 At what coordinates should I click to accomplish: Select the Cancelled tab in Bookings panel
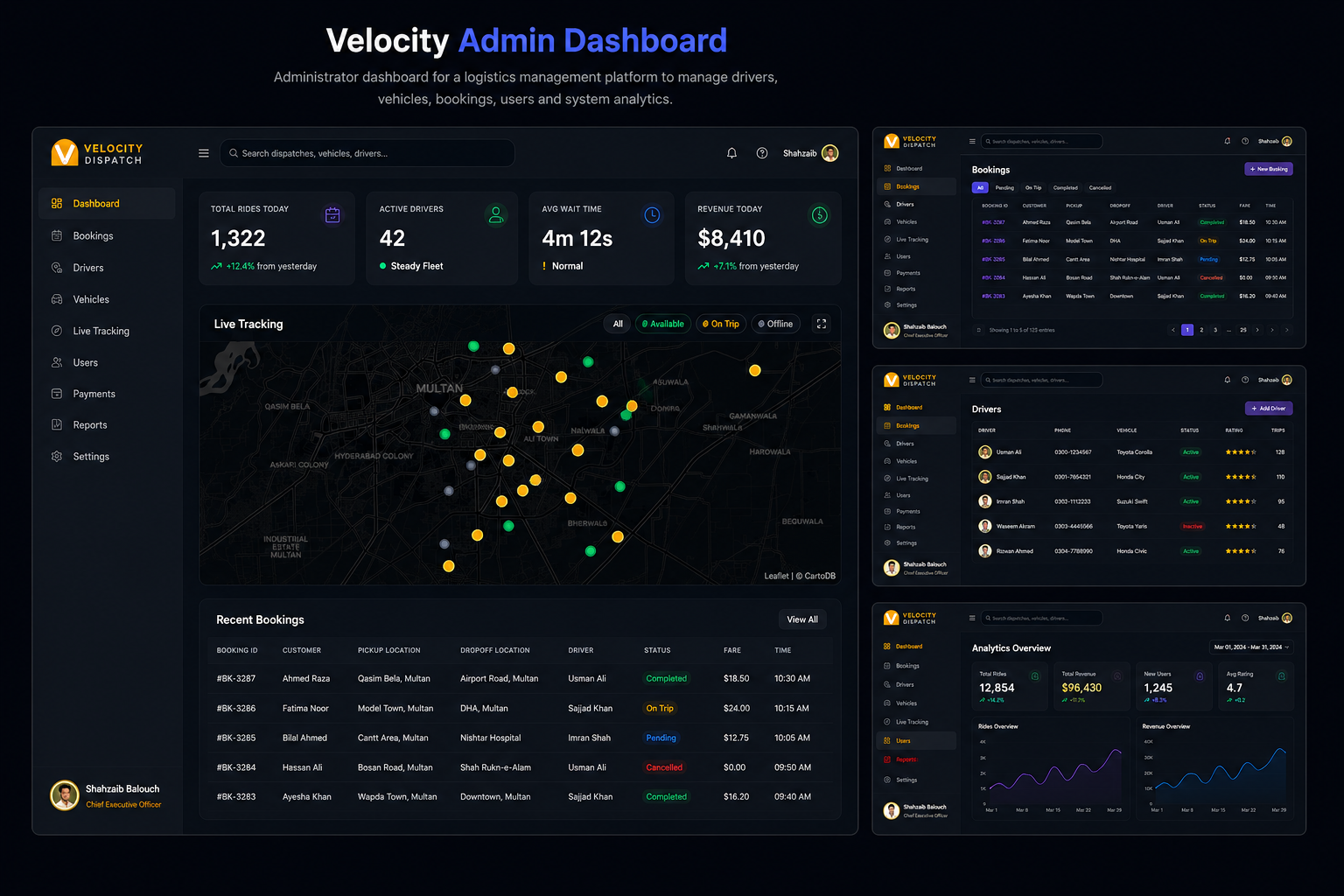(x=1100, y=187)
